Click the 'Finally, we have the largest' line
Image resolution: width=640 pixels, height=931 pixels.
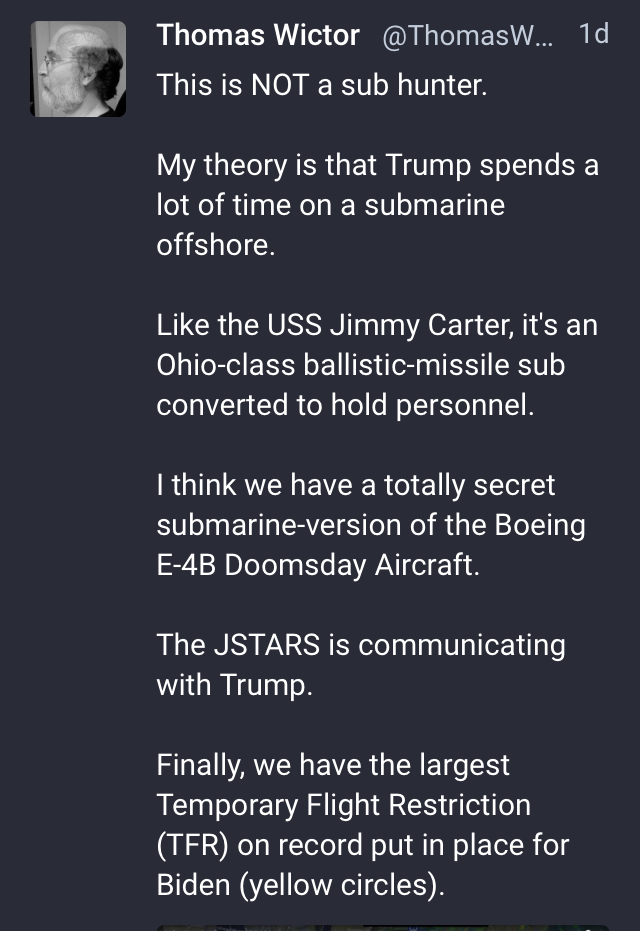333,765
